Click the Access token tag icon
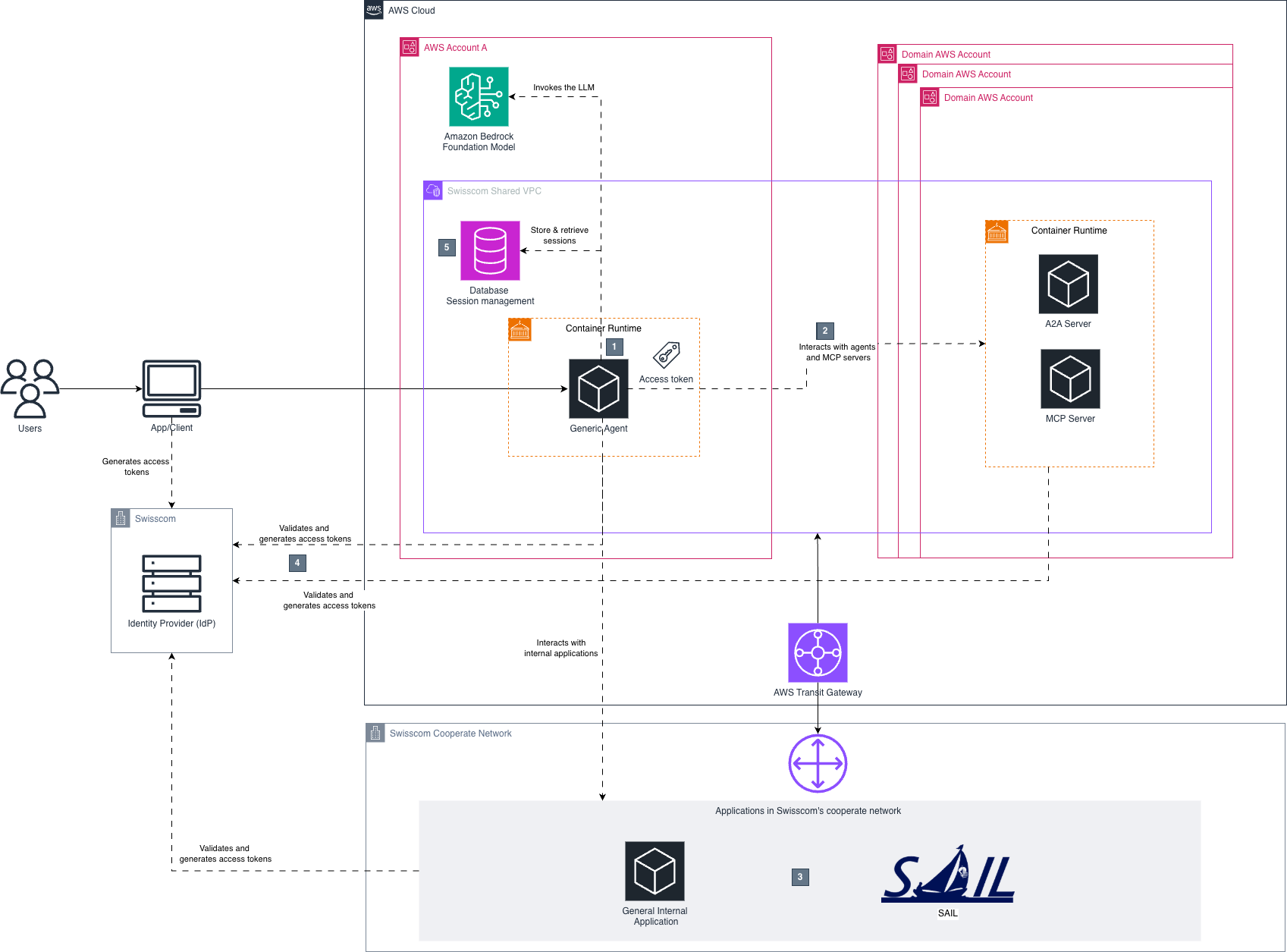Image resolution: width=1287 pixels, height=952 pixels. tap(665, 353)
